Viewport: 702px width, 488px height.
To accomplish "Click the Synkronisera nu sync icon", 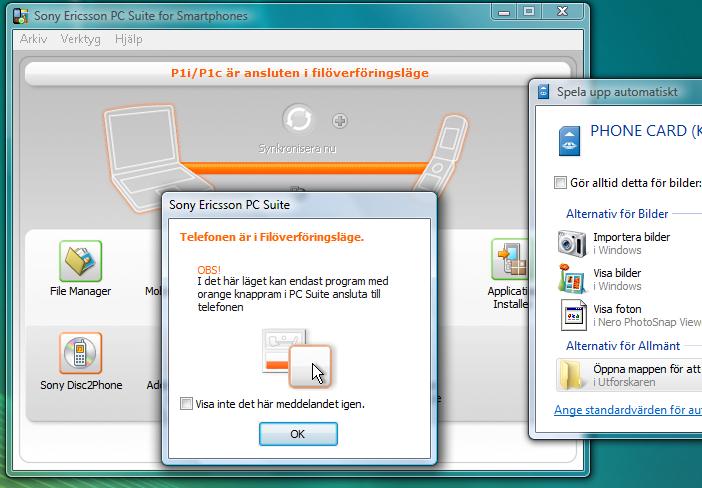I will click(x=298, y=119).
